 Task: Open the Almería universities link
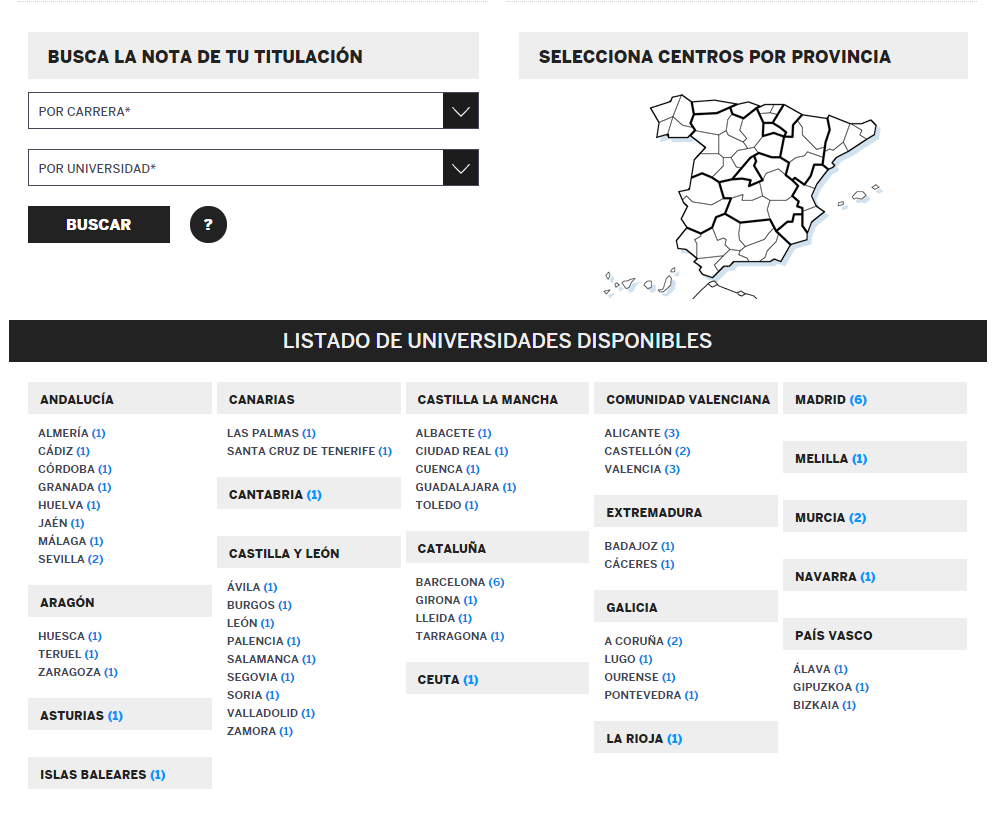point(71,433)
